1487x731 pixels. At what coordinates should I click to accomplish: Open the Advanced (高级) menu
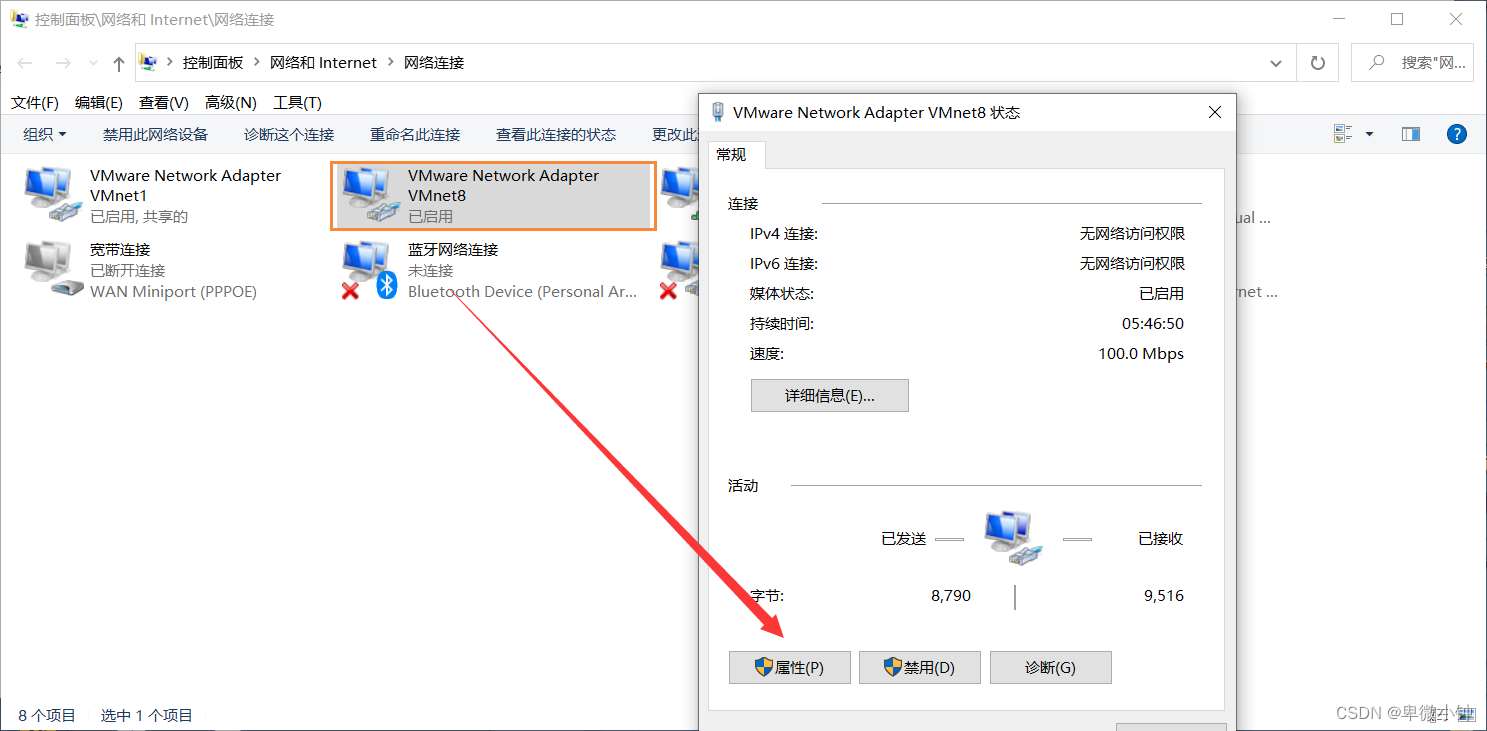[231, 103]
